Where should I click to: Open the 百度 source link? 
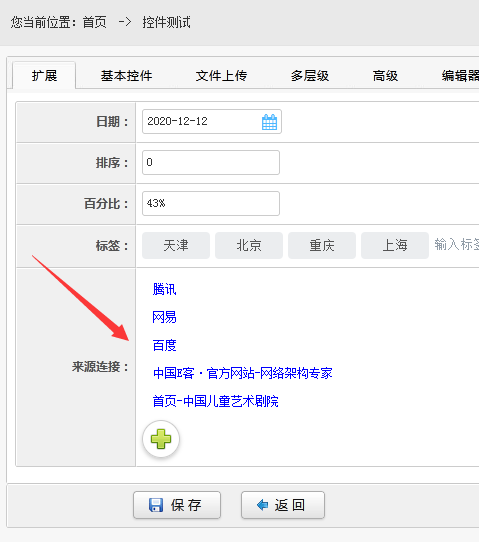point(165,345)
